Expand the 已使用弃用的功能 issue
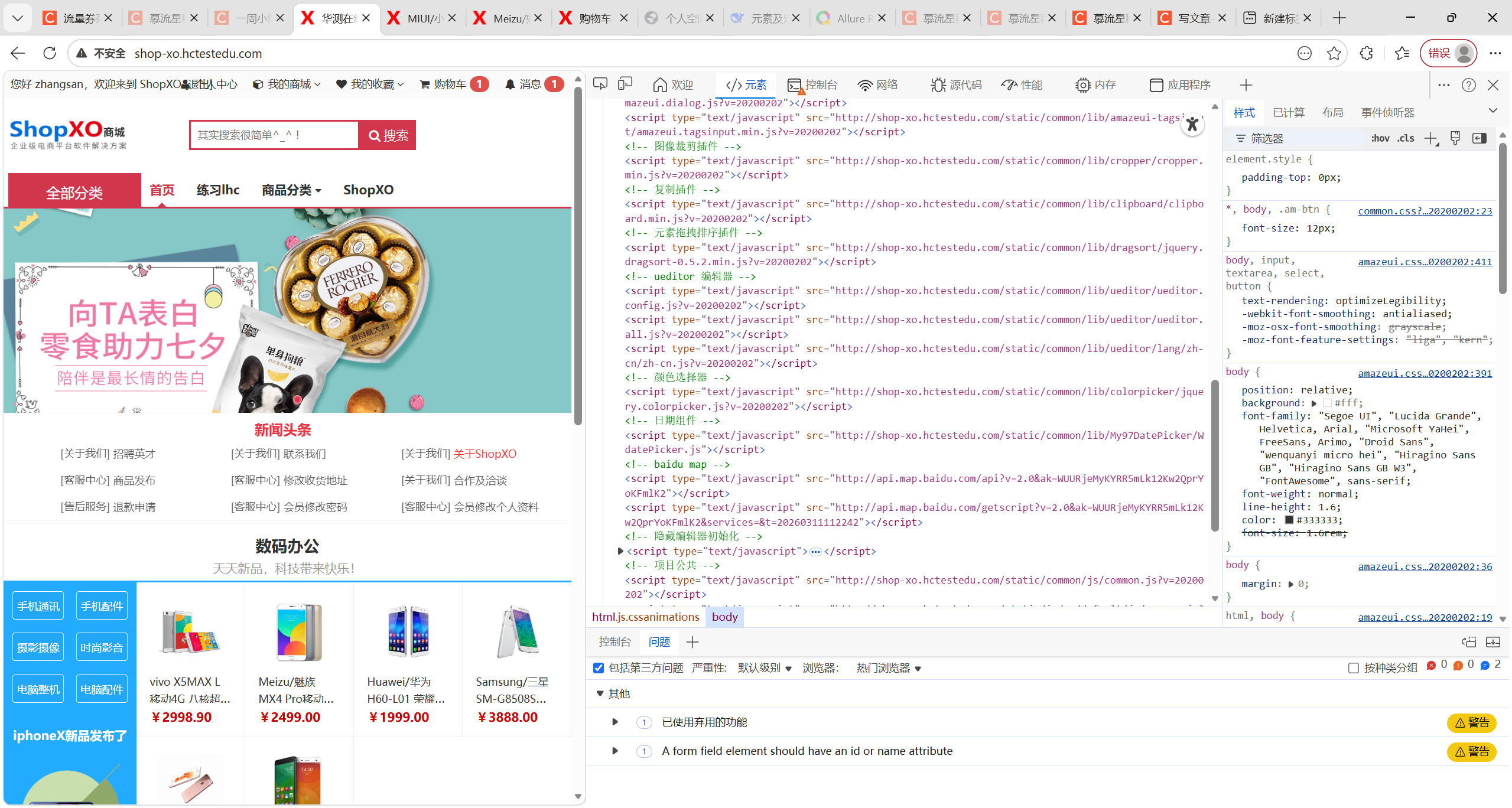 [615, 722]
